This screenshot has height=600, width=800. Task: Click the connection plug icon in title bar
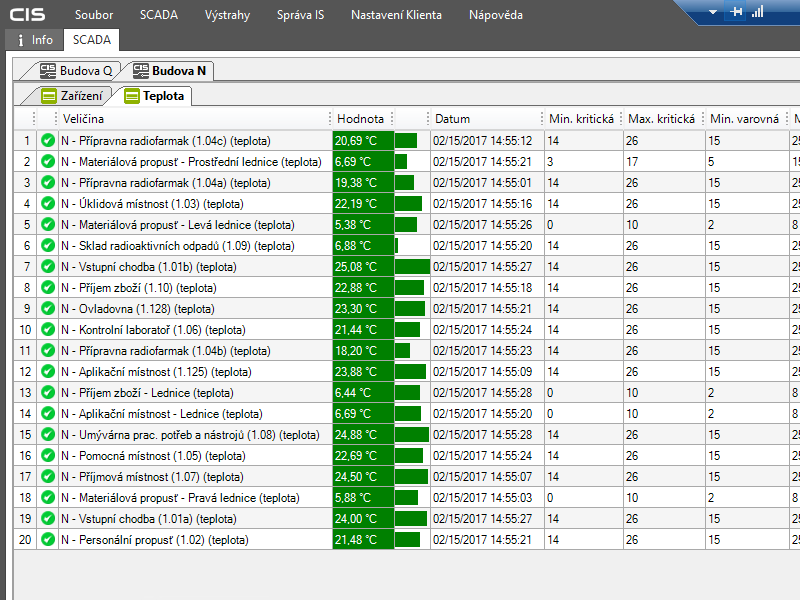coord(737,12)
